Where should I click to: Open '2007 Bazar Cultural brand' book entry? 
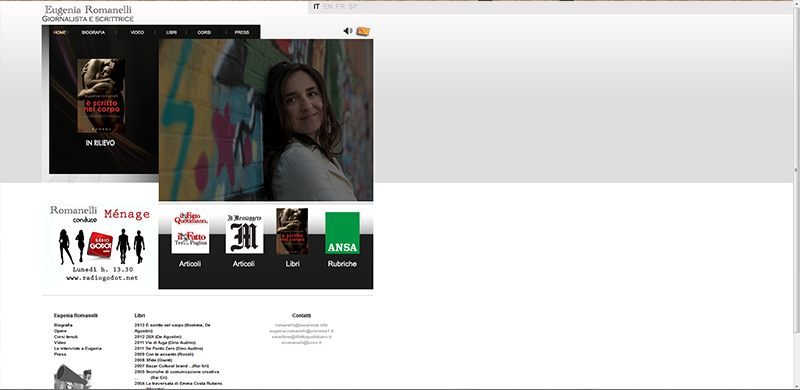coord(171,366)
